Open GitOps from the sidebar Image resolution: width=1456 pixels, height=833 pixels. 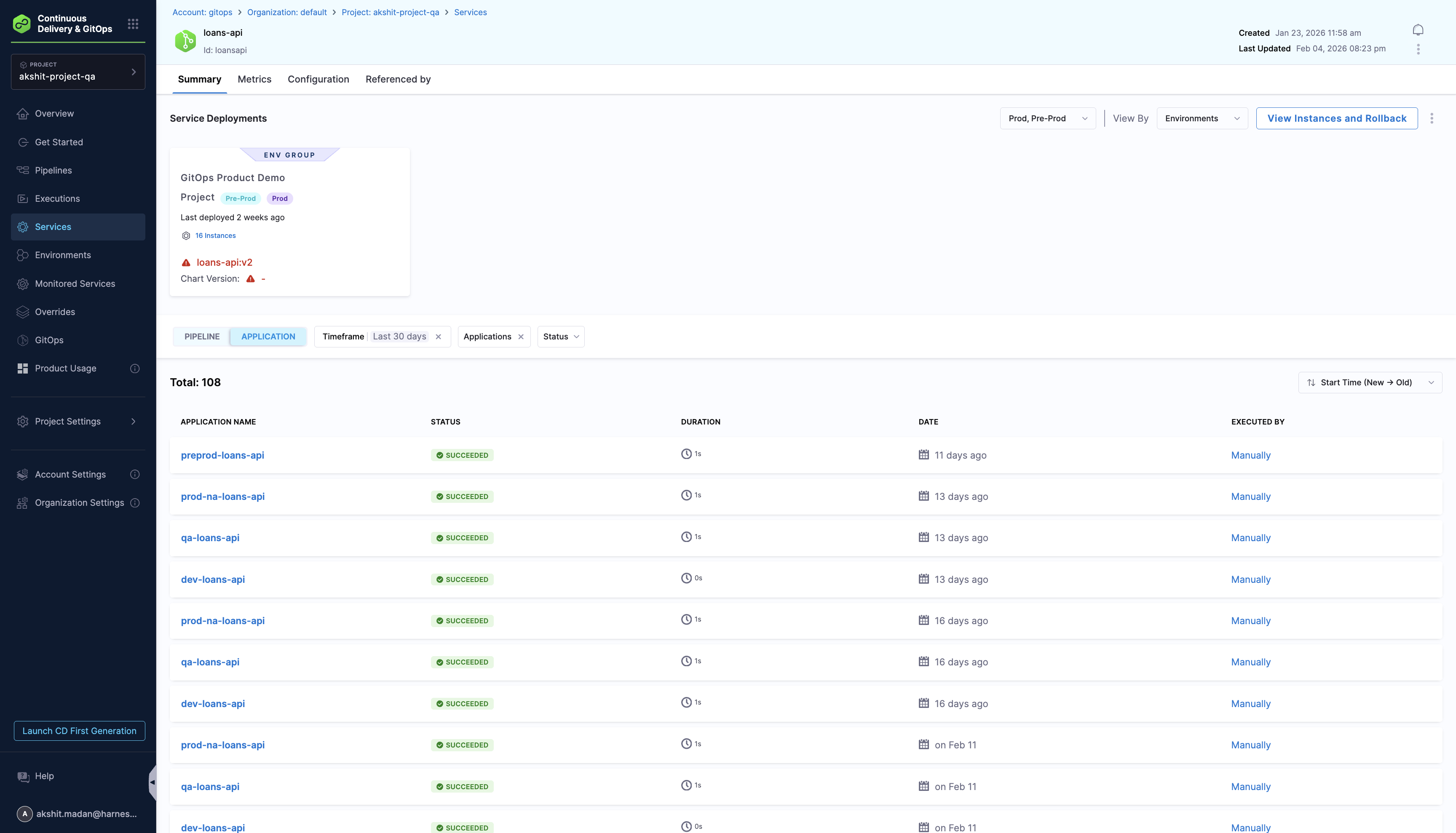pyautogui.click(x=49, y=340)
